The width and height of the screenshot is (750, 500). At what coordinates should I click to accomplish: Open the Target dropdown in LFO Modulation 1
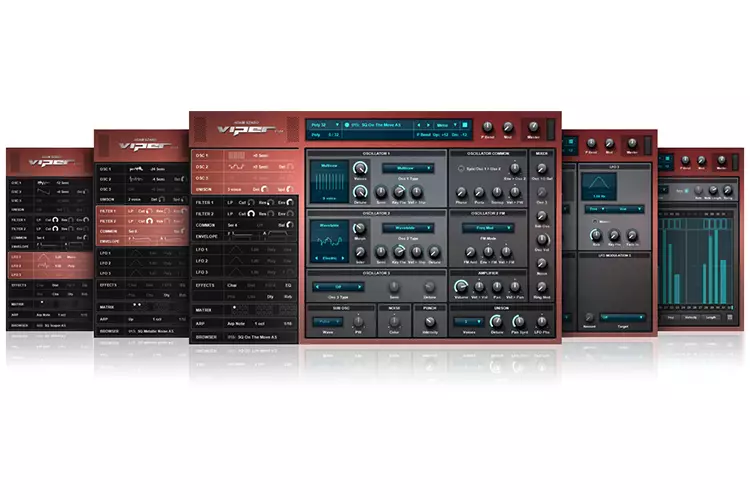622,317
